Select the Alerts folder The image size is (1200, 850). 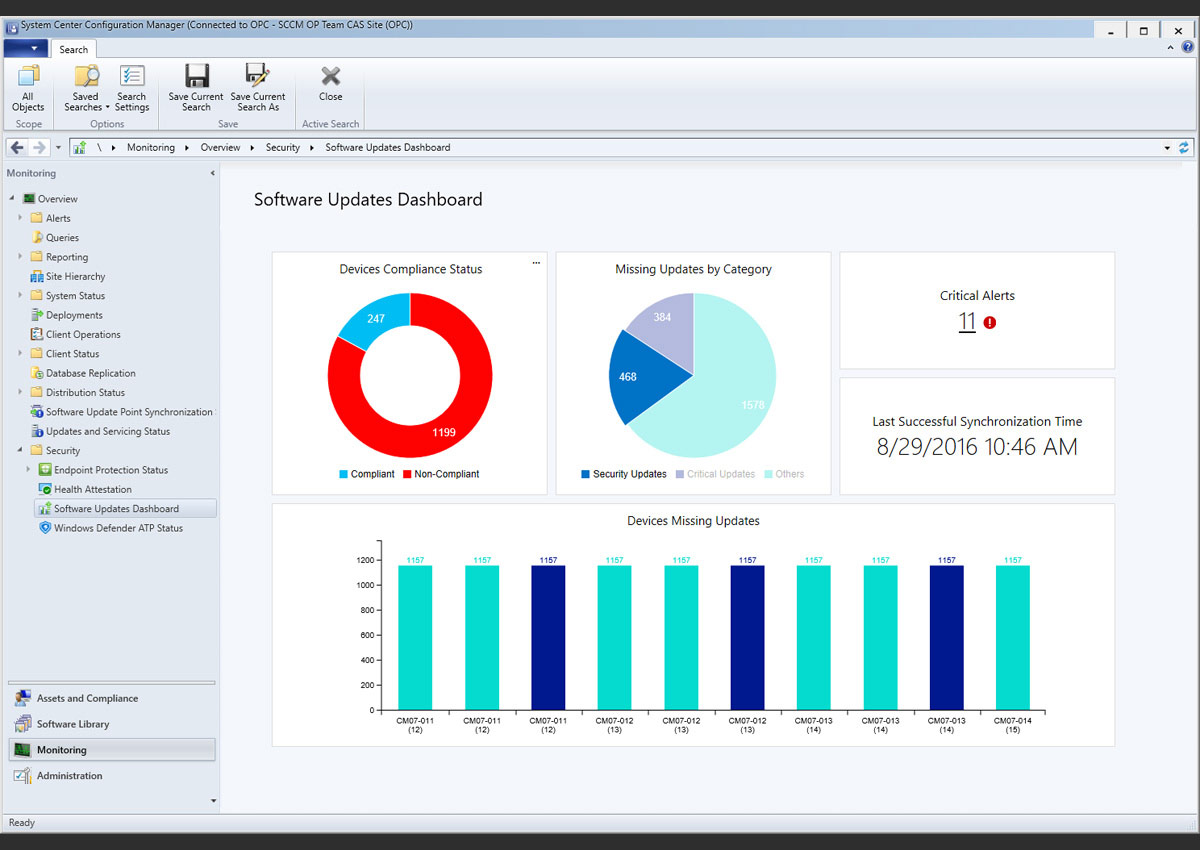[58, 218]
